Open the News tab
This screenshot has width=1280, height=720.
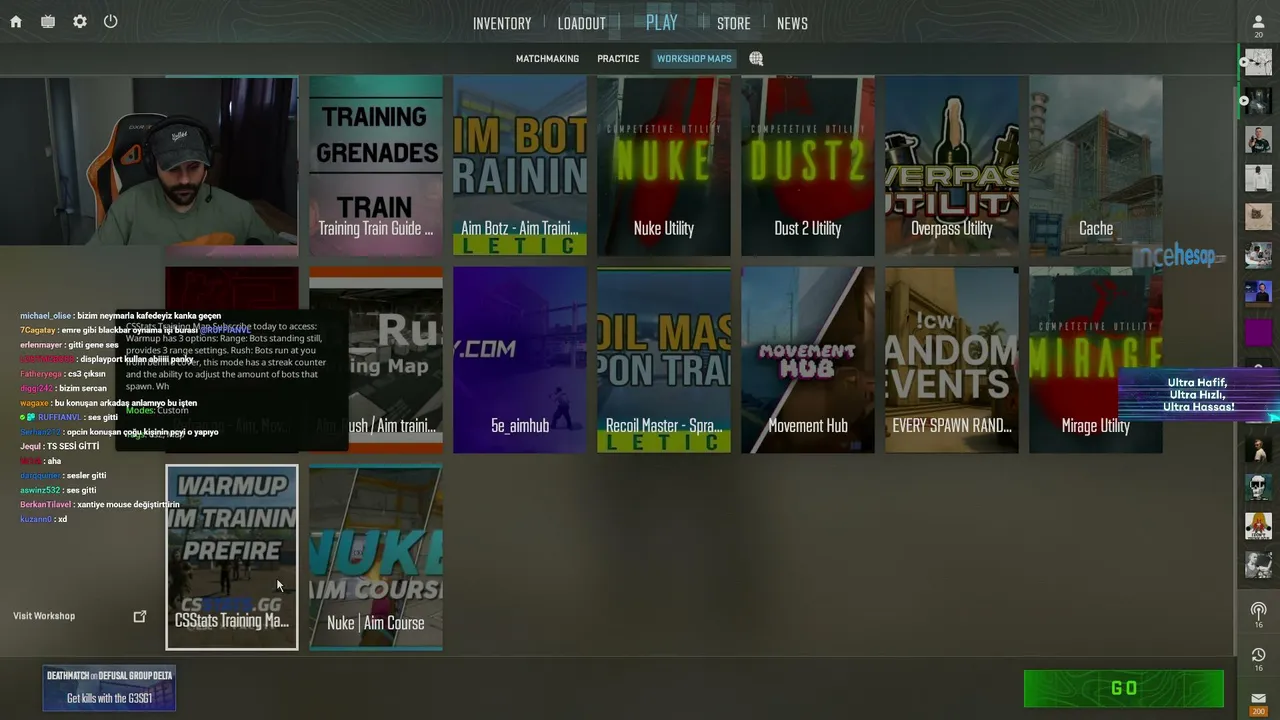click(x=792, y=24)
